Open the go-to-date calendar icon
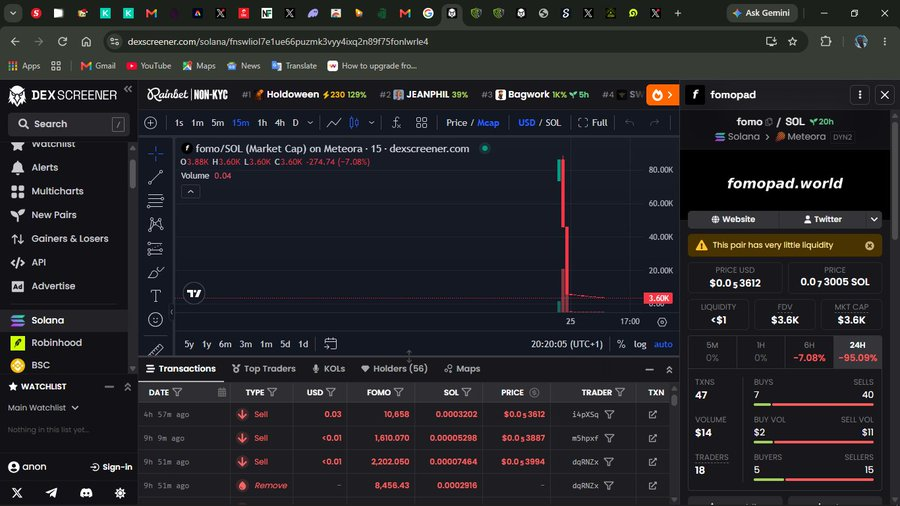 point(331,344)
